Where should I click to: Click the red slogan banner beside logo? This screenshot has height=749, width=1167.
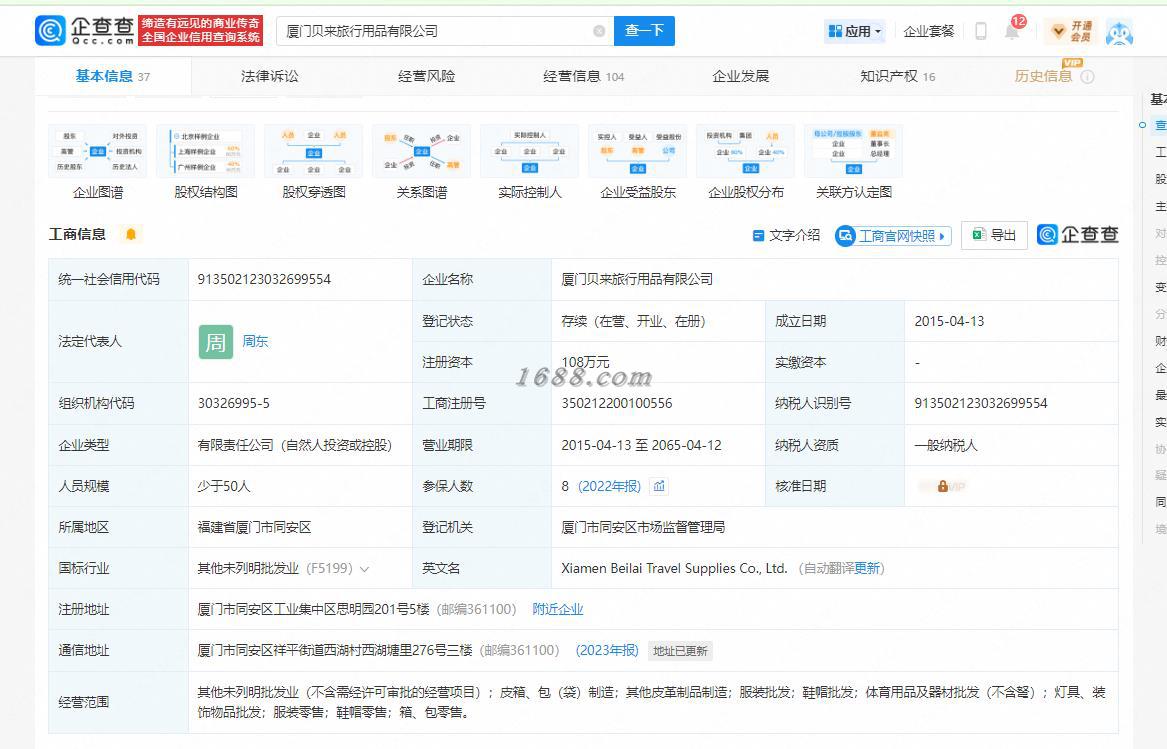coord(200,31)
